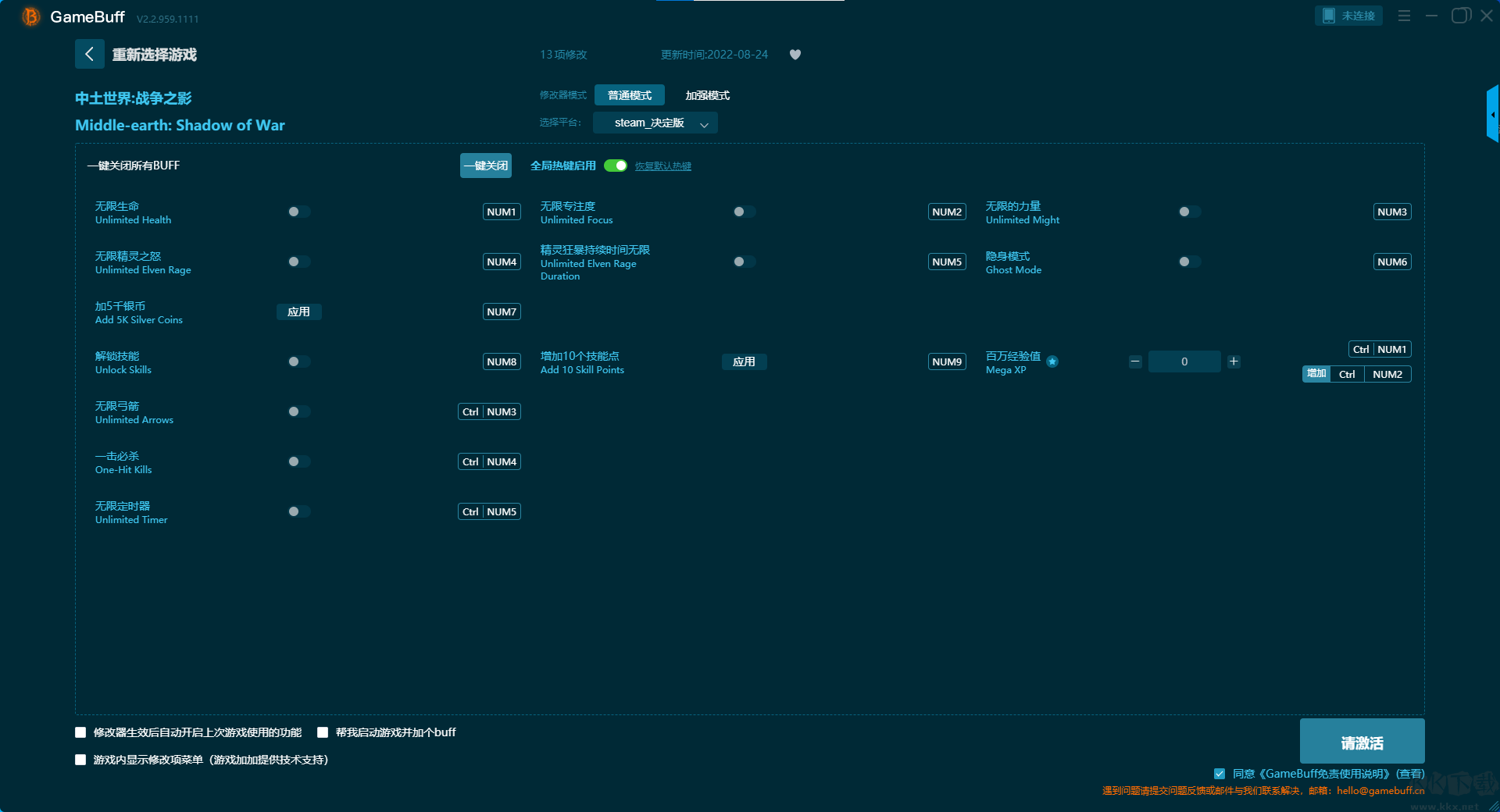Image resolution: width=1500 pixels, height=812 pixels.
Task: Select normal mode tab (普通模式)
Action: click(x=629, y=95)
